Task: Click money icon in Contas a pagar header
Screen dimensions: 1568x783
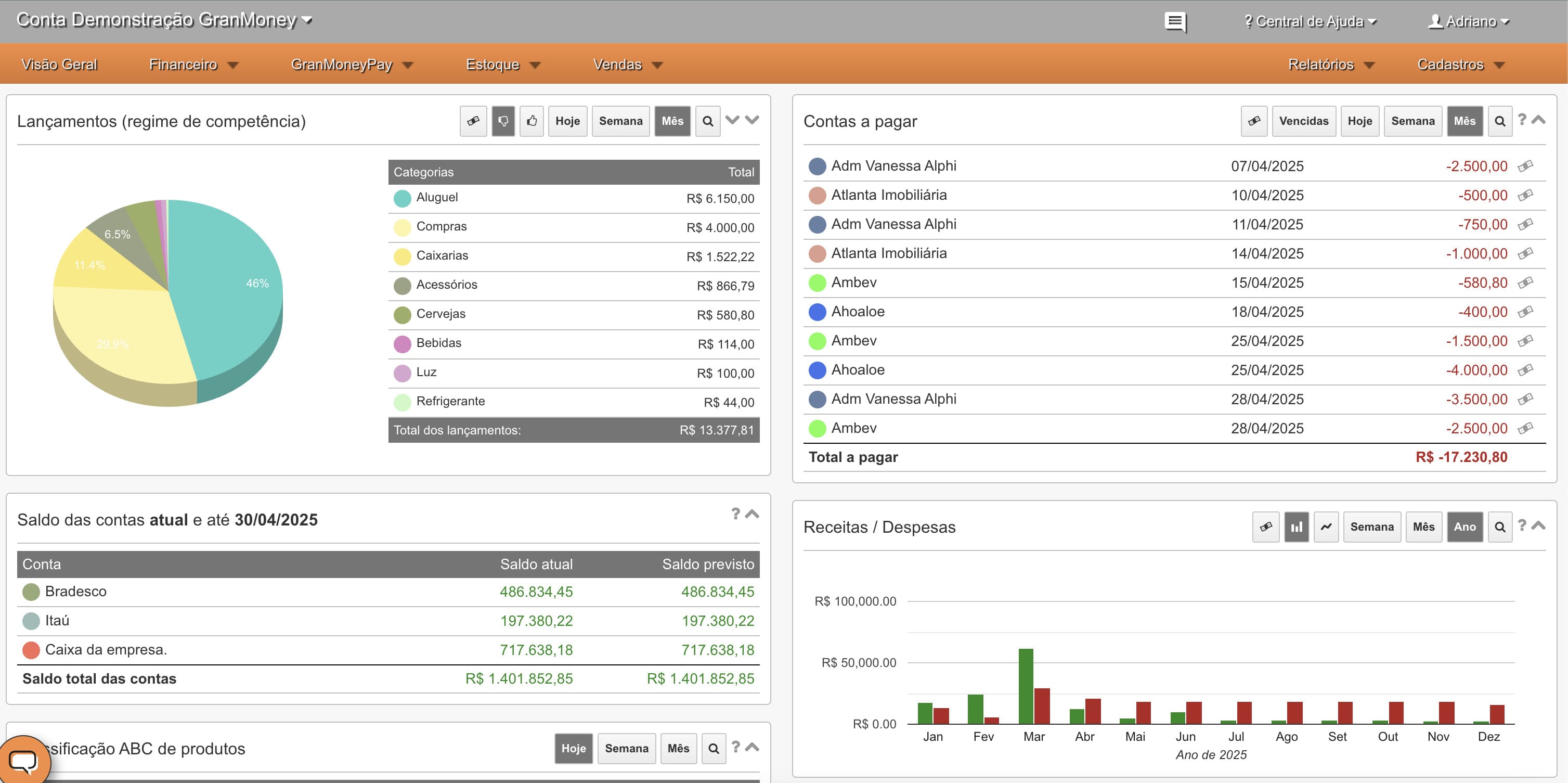Action: pos(1254,121)
